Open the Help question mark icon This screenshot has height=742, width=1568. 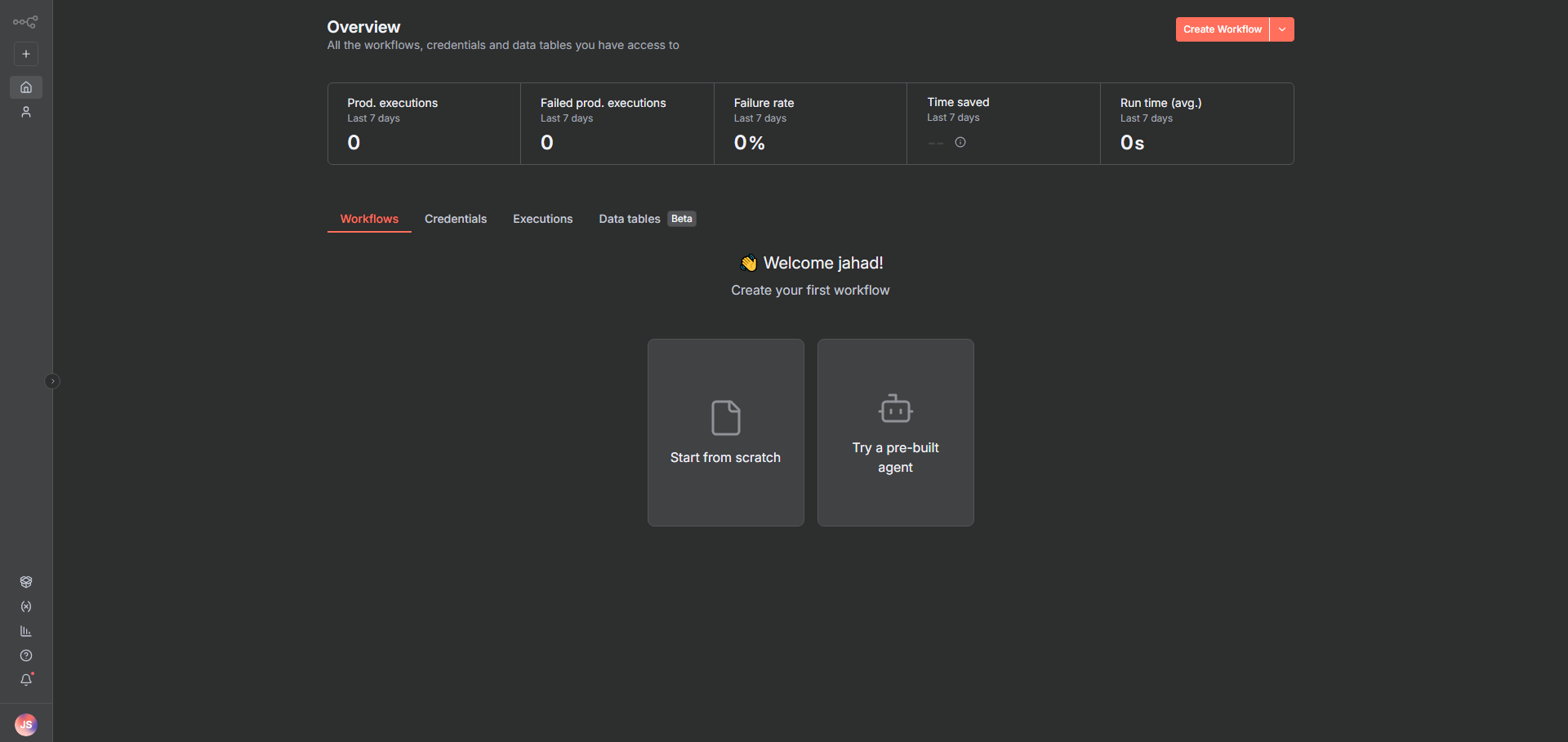click(26, 655)
